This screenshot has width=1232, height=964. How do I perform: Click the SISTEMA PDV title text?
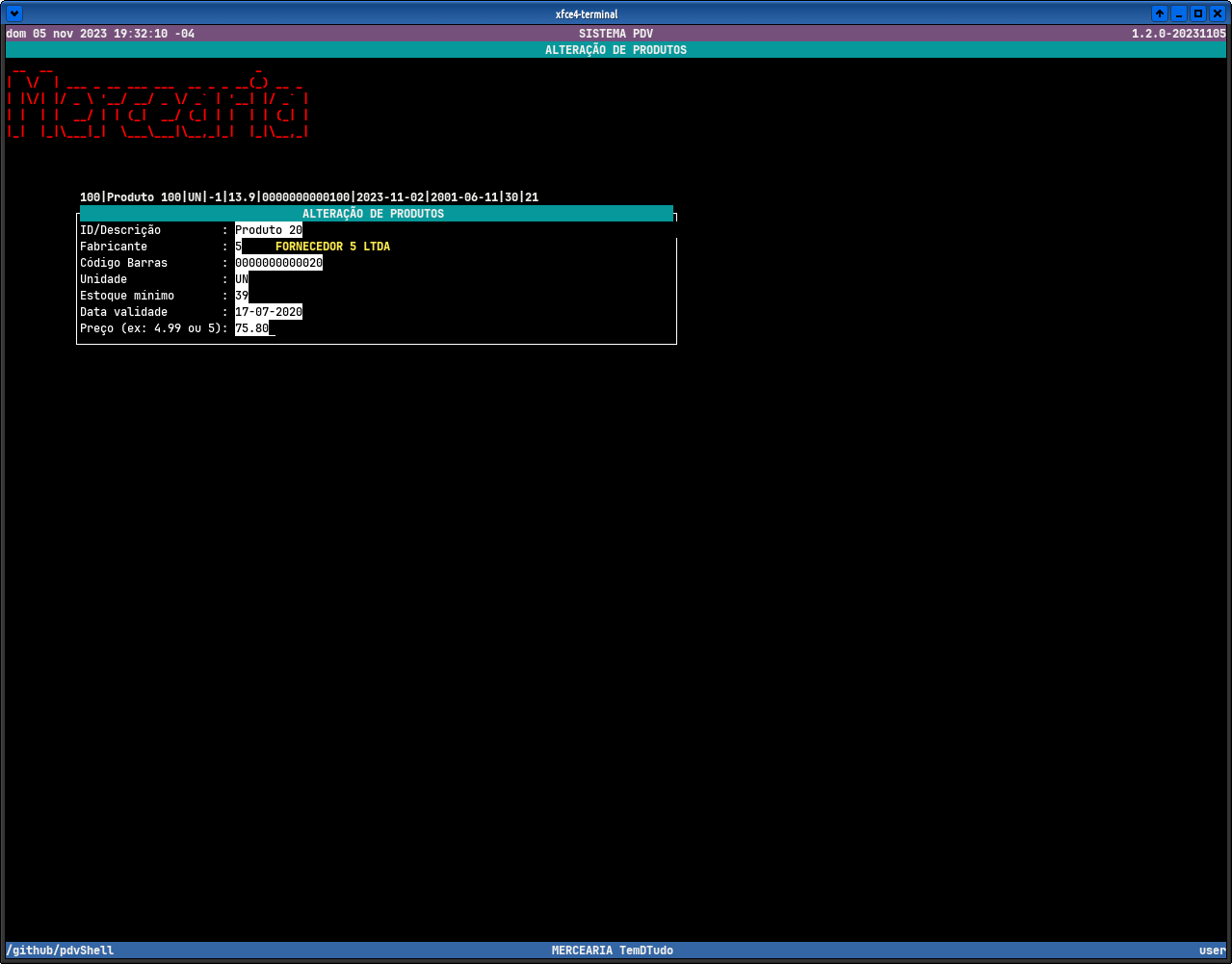[x=616, y=34]
